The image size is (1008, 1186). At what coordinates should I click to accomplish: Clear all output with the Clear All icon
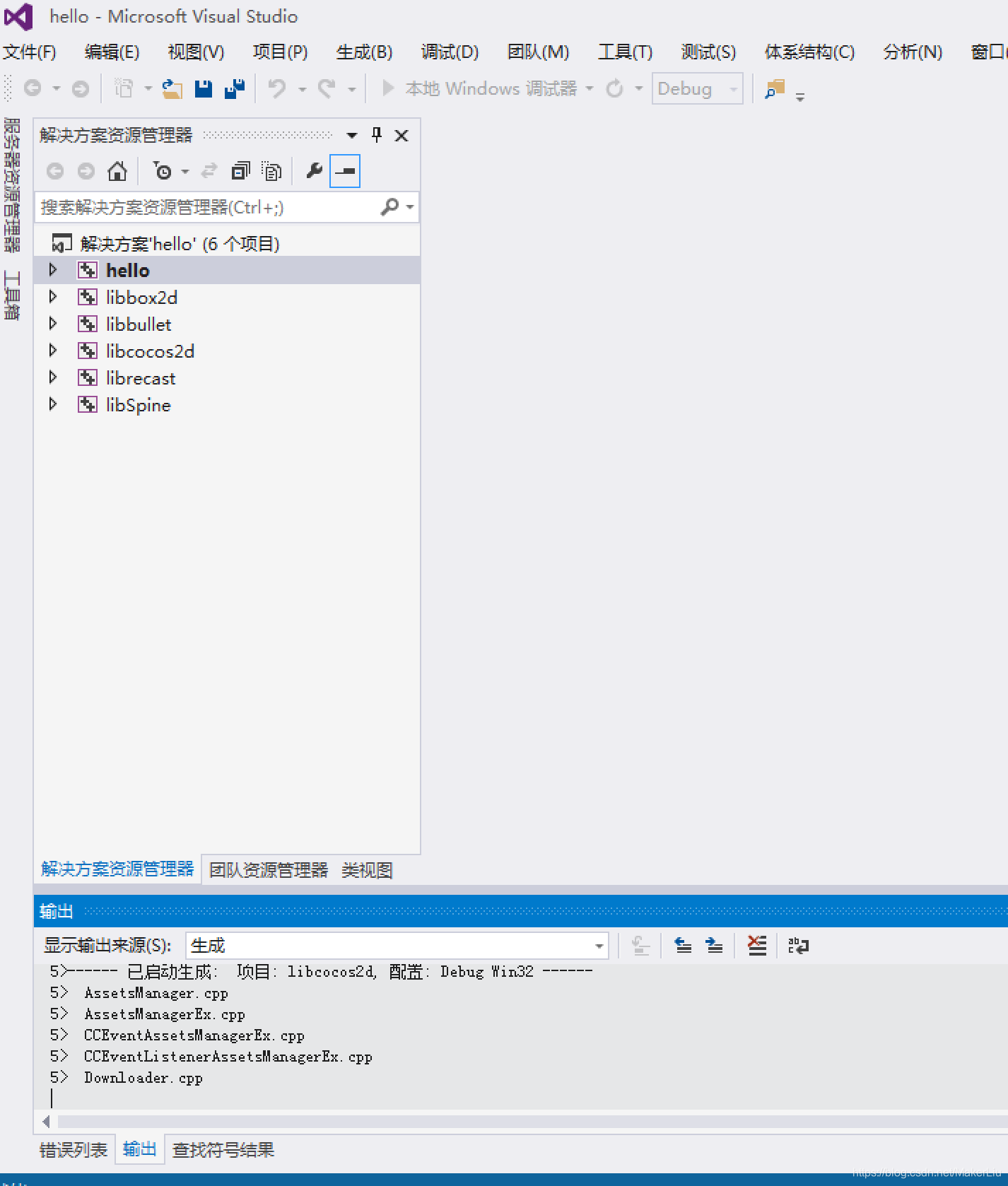pyautogui.click(x=757, y=946)
